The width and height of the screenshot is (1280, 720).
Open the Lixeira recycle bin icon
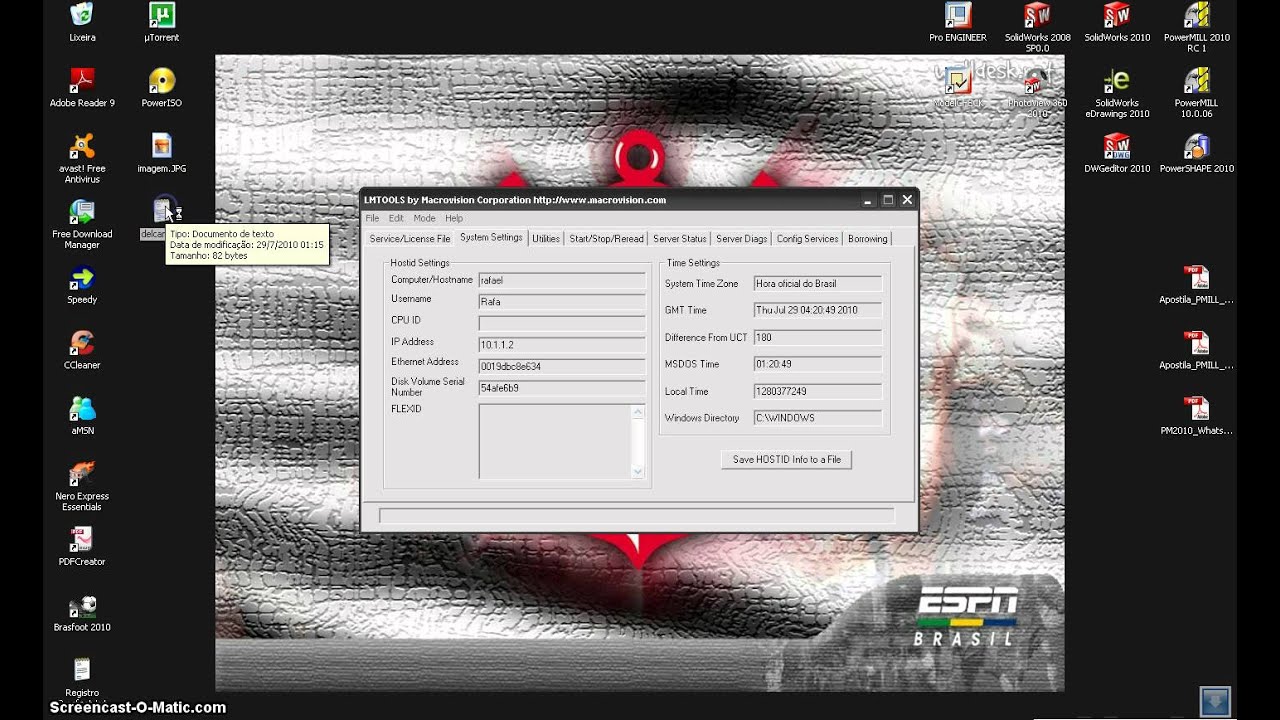pos(82,15)
